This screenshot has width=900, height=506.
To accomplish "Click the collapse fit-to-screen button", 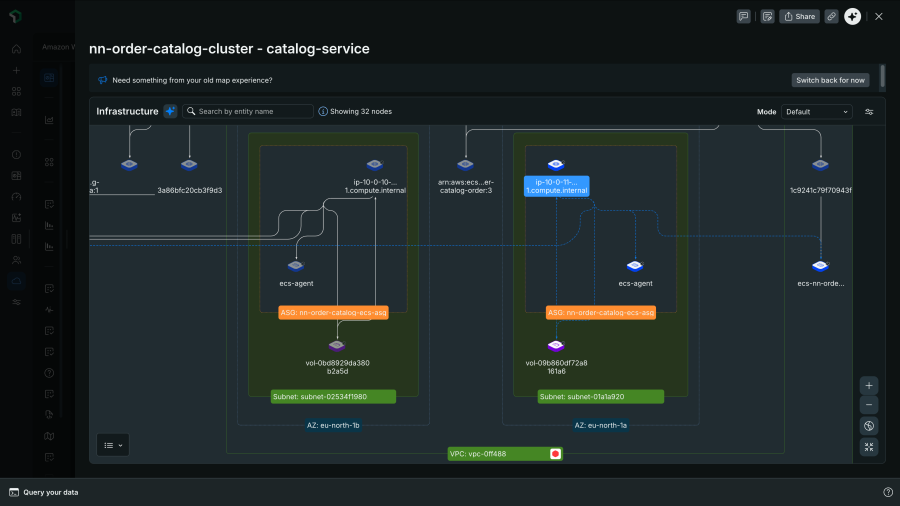I will (x=869, y=447).
